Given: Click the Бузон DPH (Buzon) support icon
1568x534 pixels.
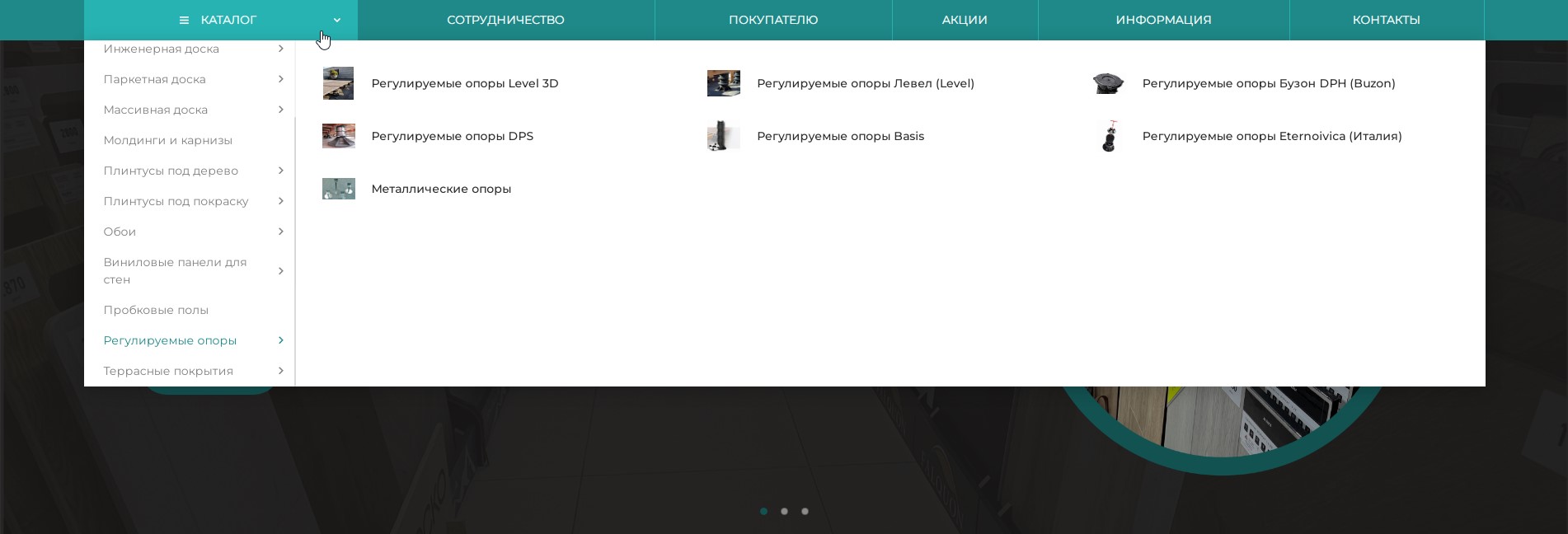Looking at the screenshot, I should pyautogui.click(x=1108, y=83).
